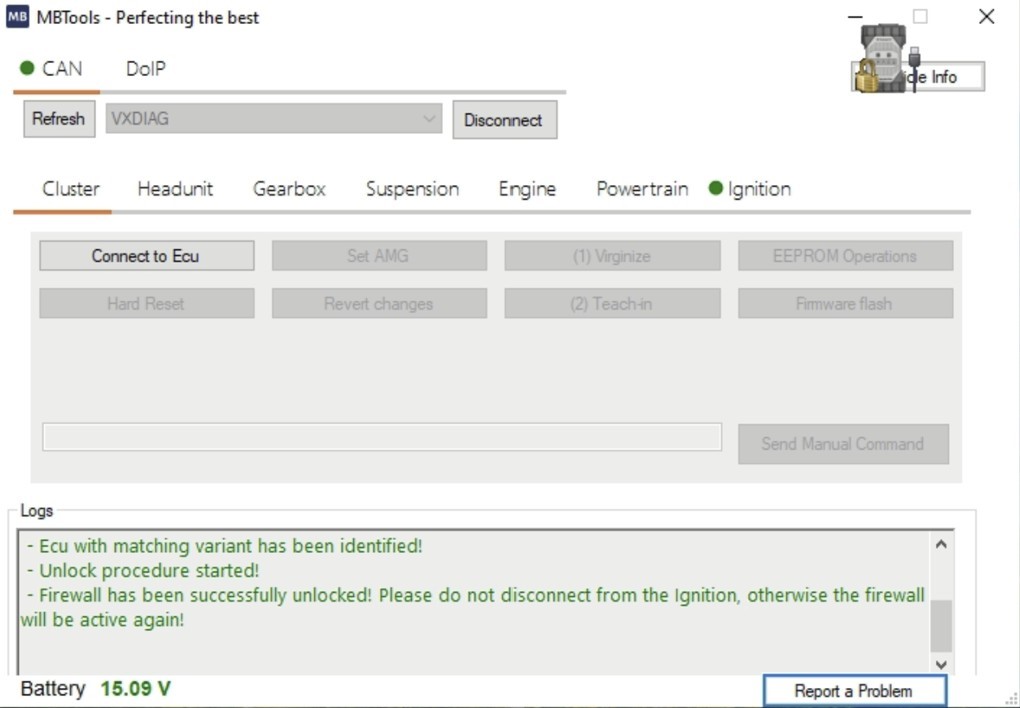This screenshot has height=708, width=1020.
Task: Select the Suspension tab
Action: pos(412,189)
